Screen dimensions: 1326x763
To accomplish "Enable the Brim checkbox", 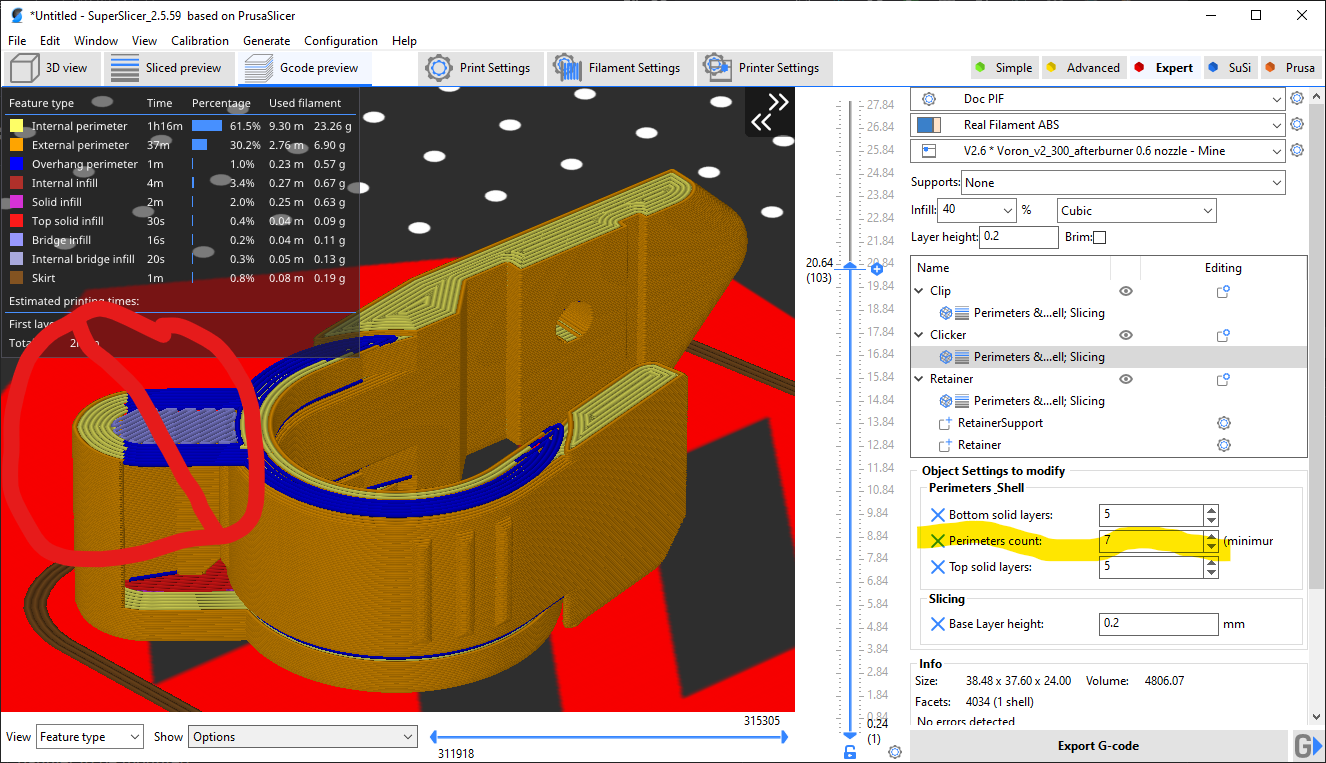I will pos(1097,238).
